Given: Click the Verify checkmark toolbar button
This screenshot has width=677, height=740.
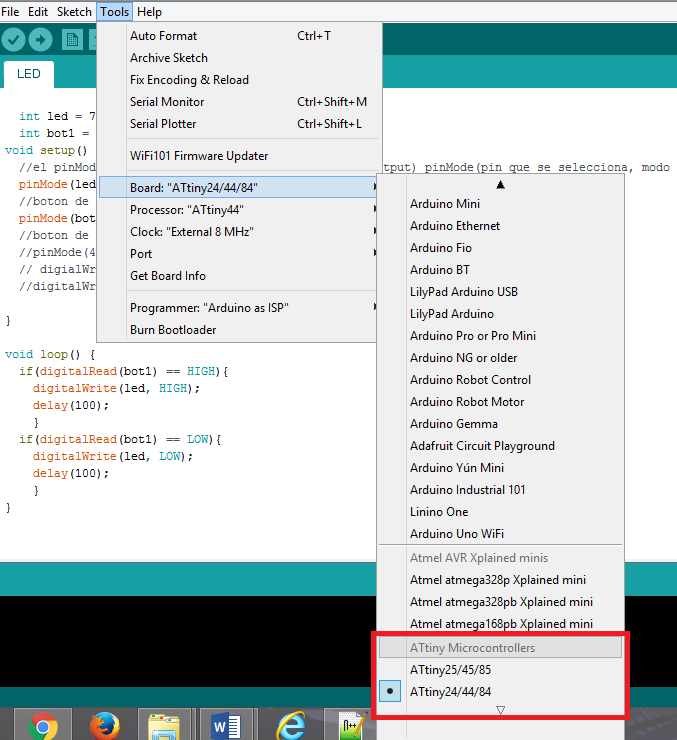Looking at the screenshot, I should [x=13, y=40].
